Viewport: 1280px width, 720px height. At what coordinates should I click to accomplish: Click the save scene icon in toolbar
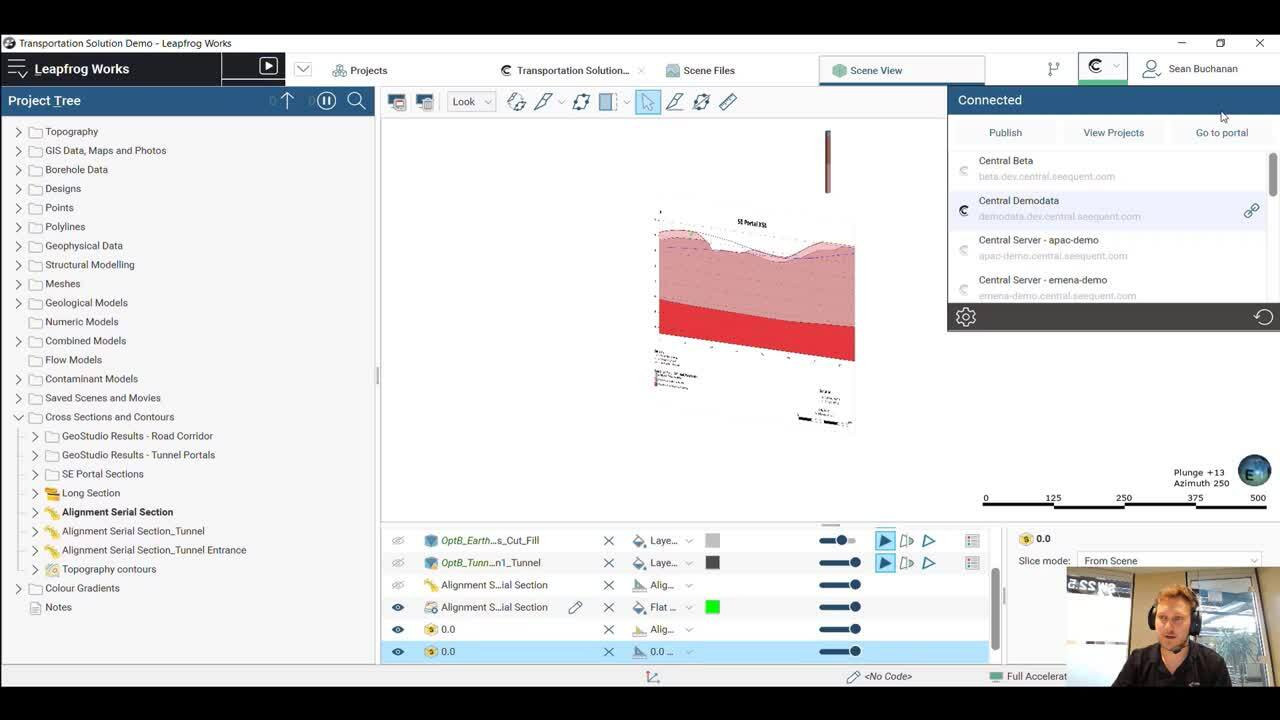pos(397,102)
